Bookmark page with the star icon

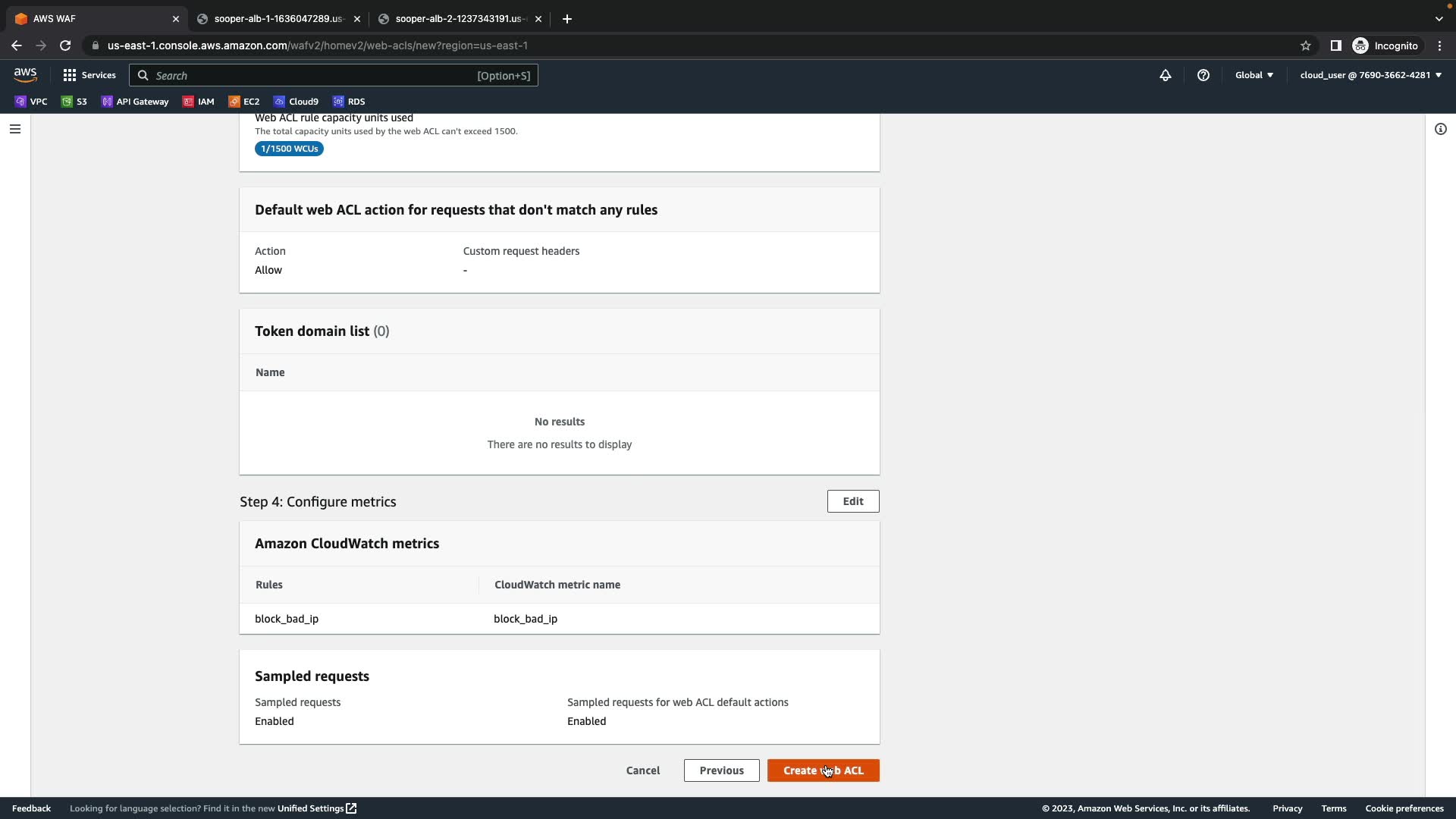coord(1306,45)
